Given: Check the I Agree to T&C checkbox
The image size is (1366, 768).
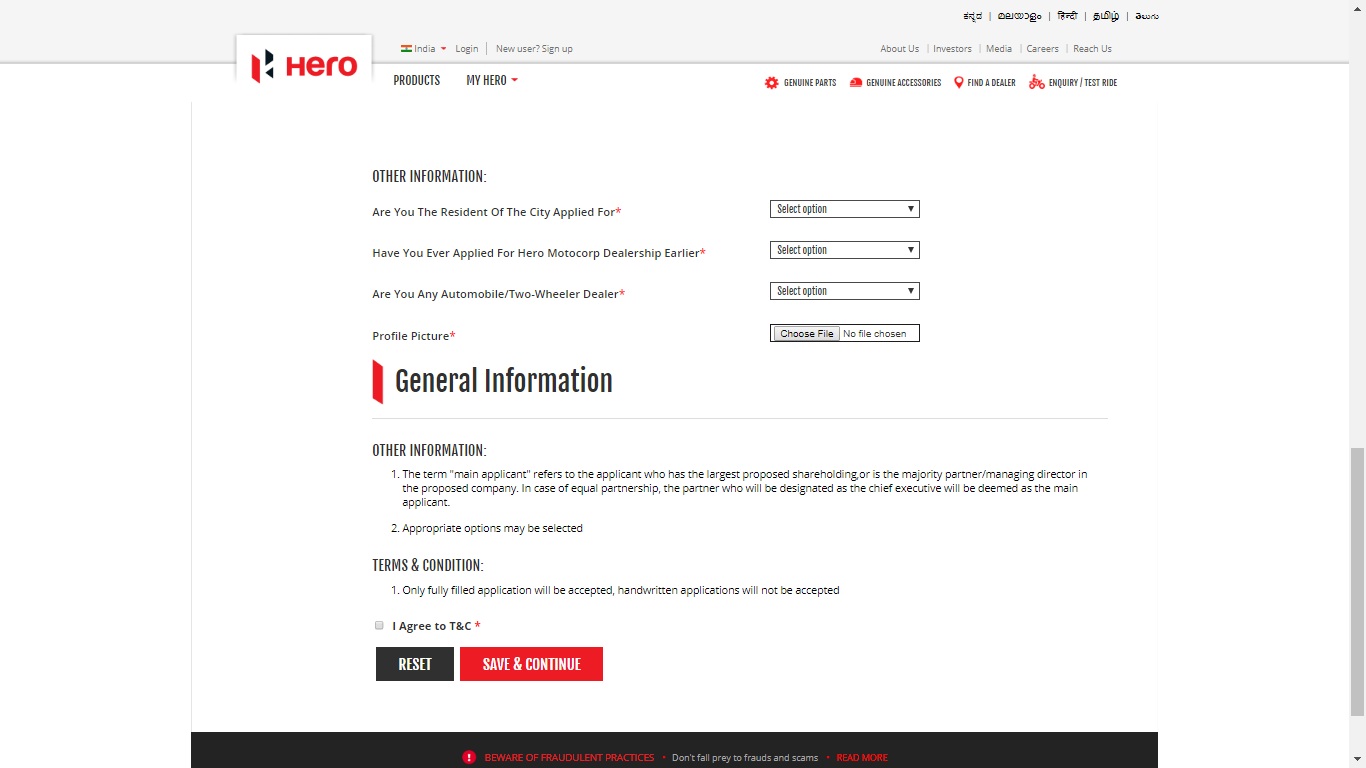Looking at the screenshot, I should click(x=379, y=625).
